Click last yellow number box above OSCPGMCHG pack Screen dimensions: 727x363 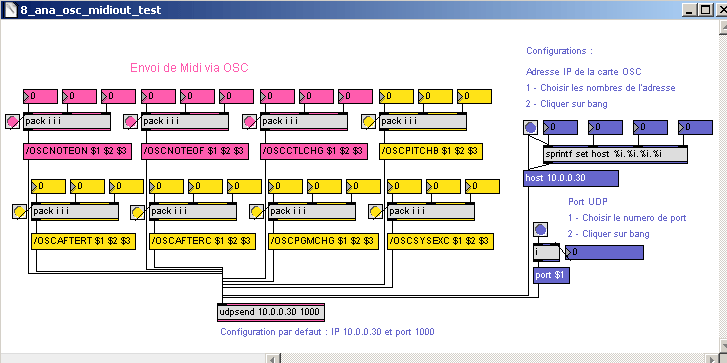tap(364, 186)
